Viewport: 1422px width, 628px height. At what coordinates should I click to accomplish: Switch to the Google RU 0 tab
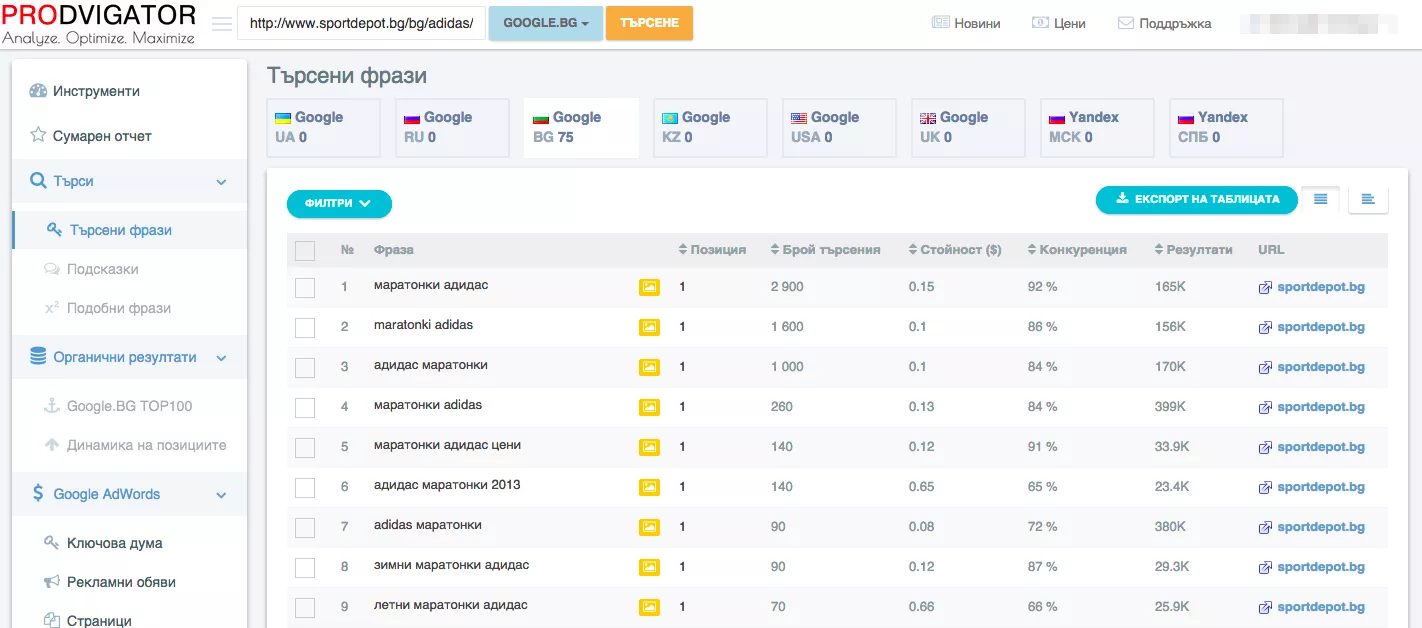[x=453, y=127]
